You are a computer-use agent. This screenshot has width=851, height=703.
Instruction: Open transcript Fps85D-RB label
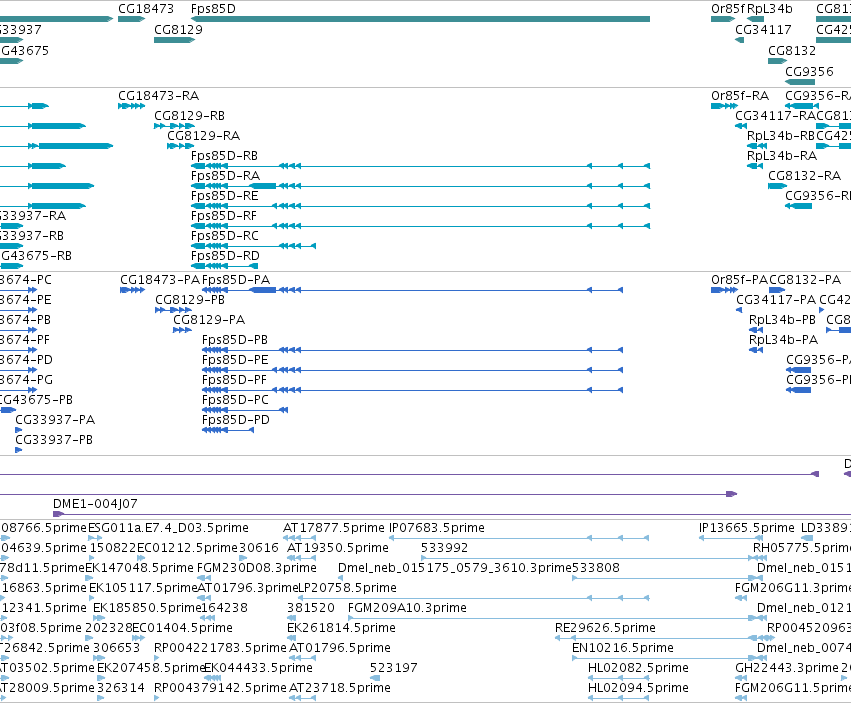[224, 156]
